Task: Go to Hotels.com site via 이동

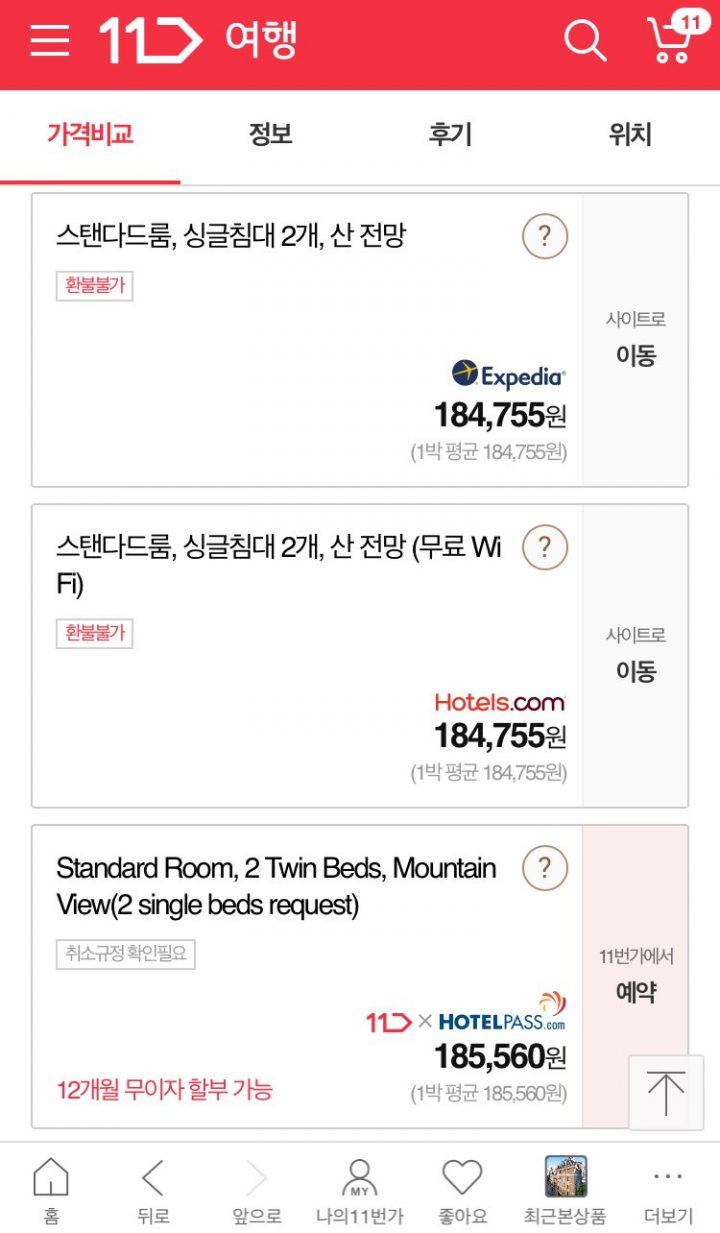Action: pos(635,656)
